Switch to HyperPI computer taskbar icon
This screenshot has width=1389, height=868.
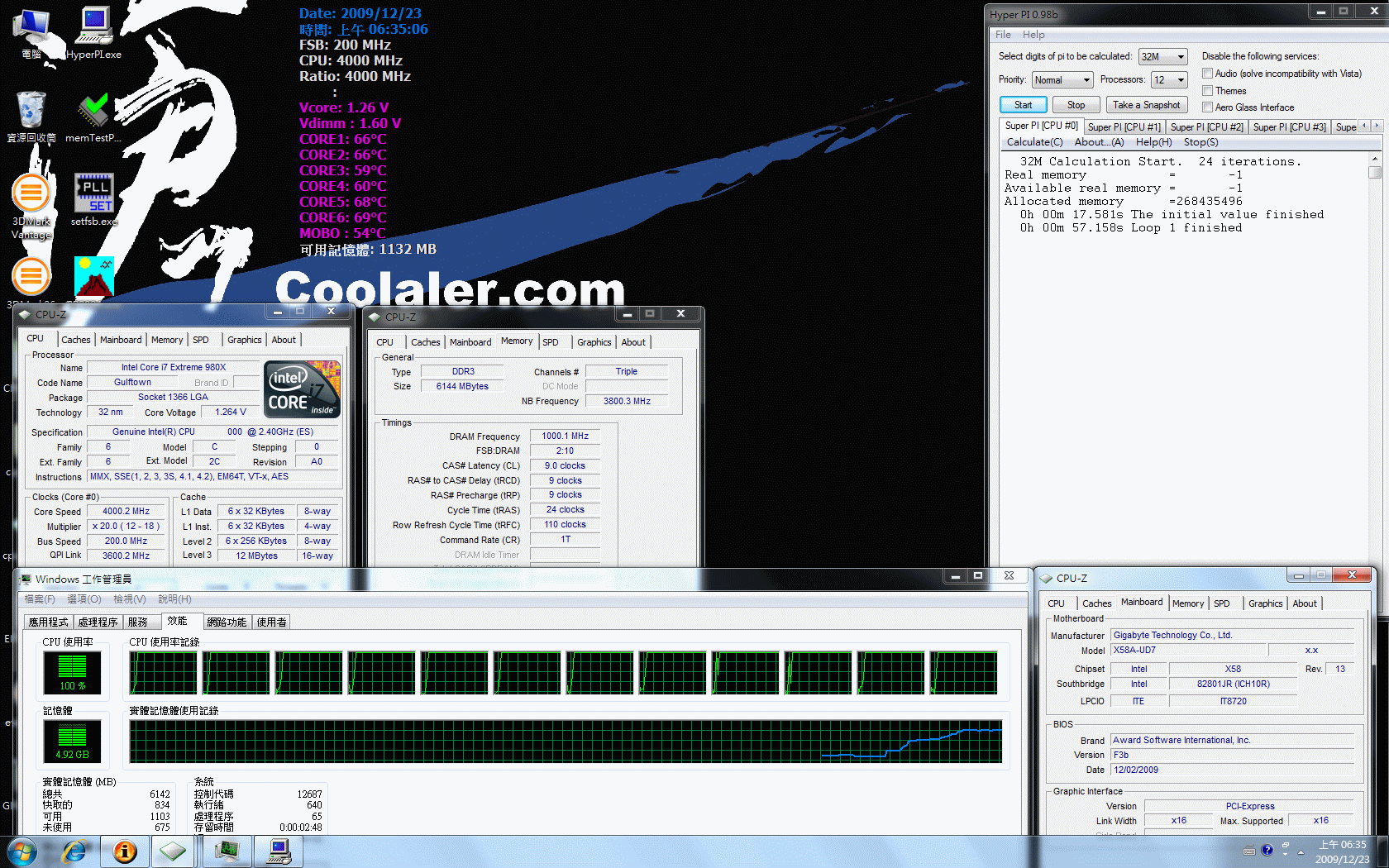279,851
